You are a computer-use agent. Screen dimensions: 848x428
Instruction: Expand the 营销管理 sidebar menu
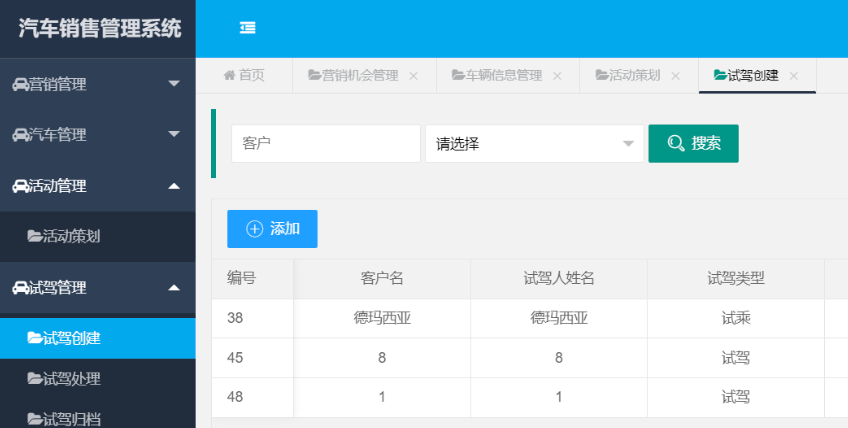tap(174, 84)
